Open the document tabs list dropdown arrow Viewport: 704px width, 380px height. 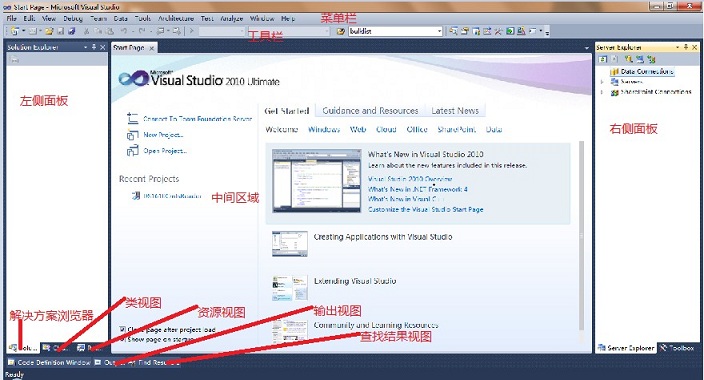(587, 48)
